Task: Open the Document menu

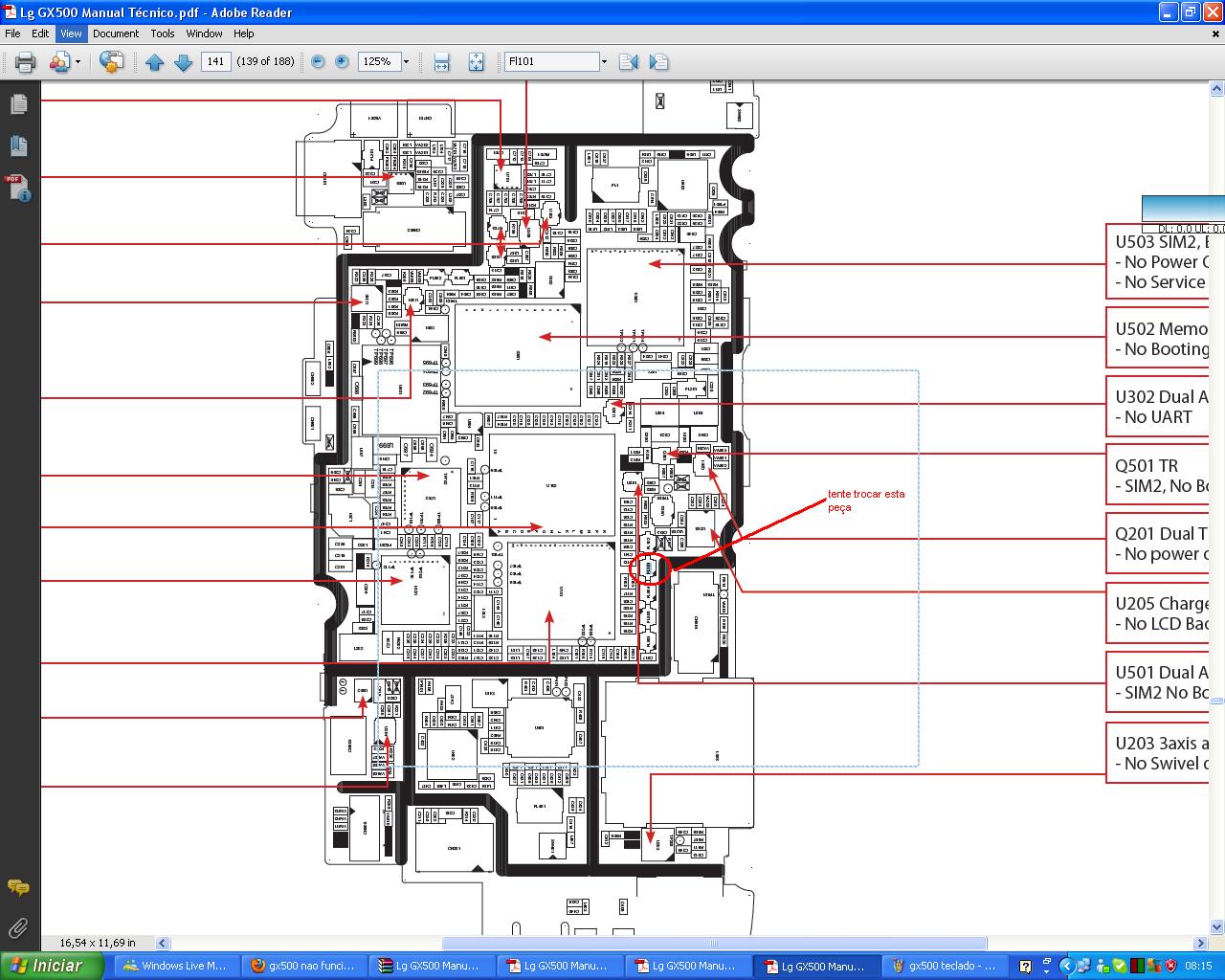Action: click(116, 33)
